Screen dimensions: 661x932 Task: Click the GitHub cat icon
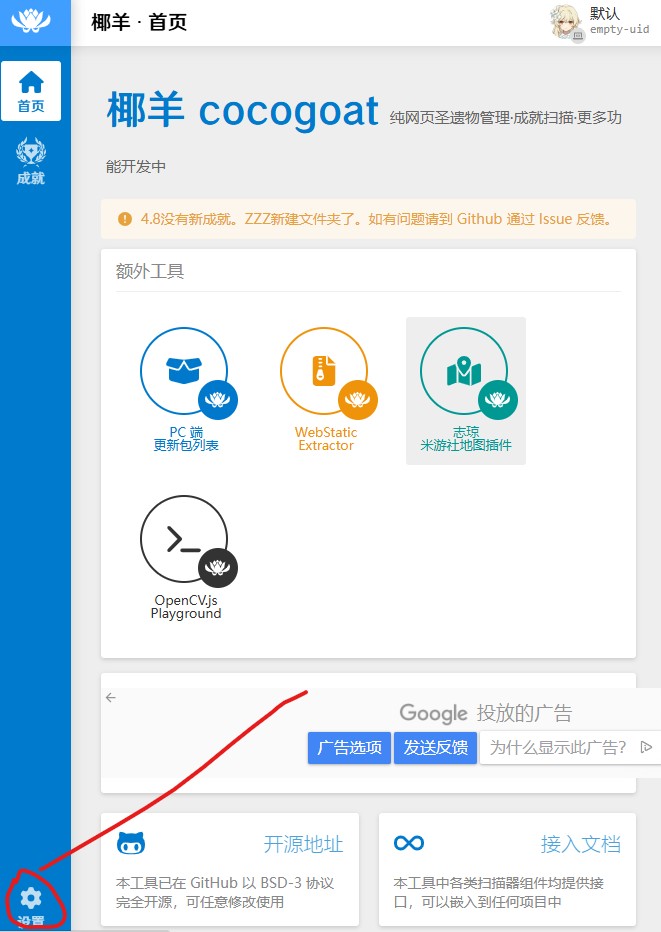[x=131, y=843]
